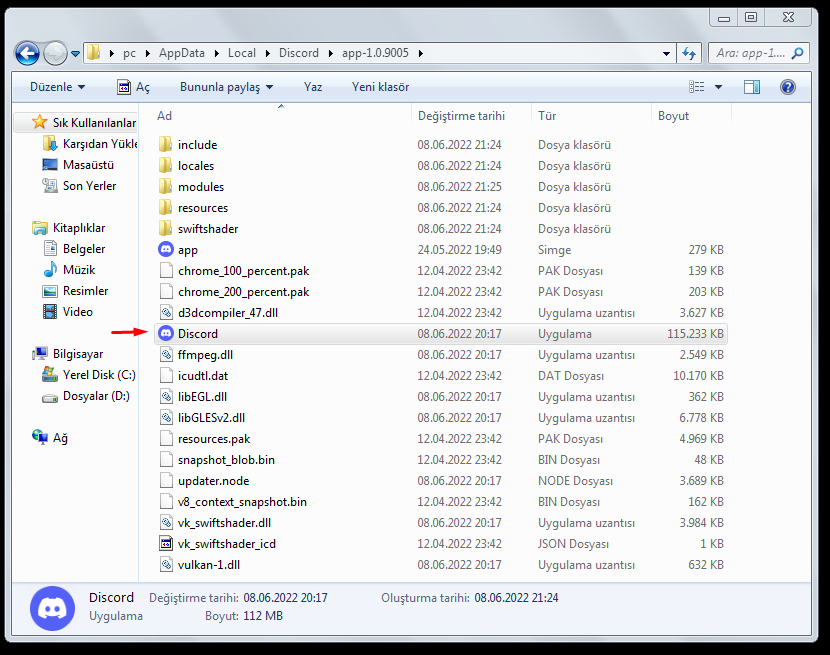Expand the arrow after app-1.0.9005 breadcrumb

point(421,53)
